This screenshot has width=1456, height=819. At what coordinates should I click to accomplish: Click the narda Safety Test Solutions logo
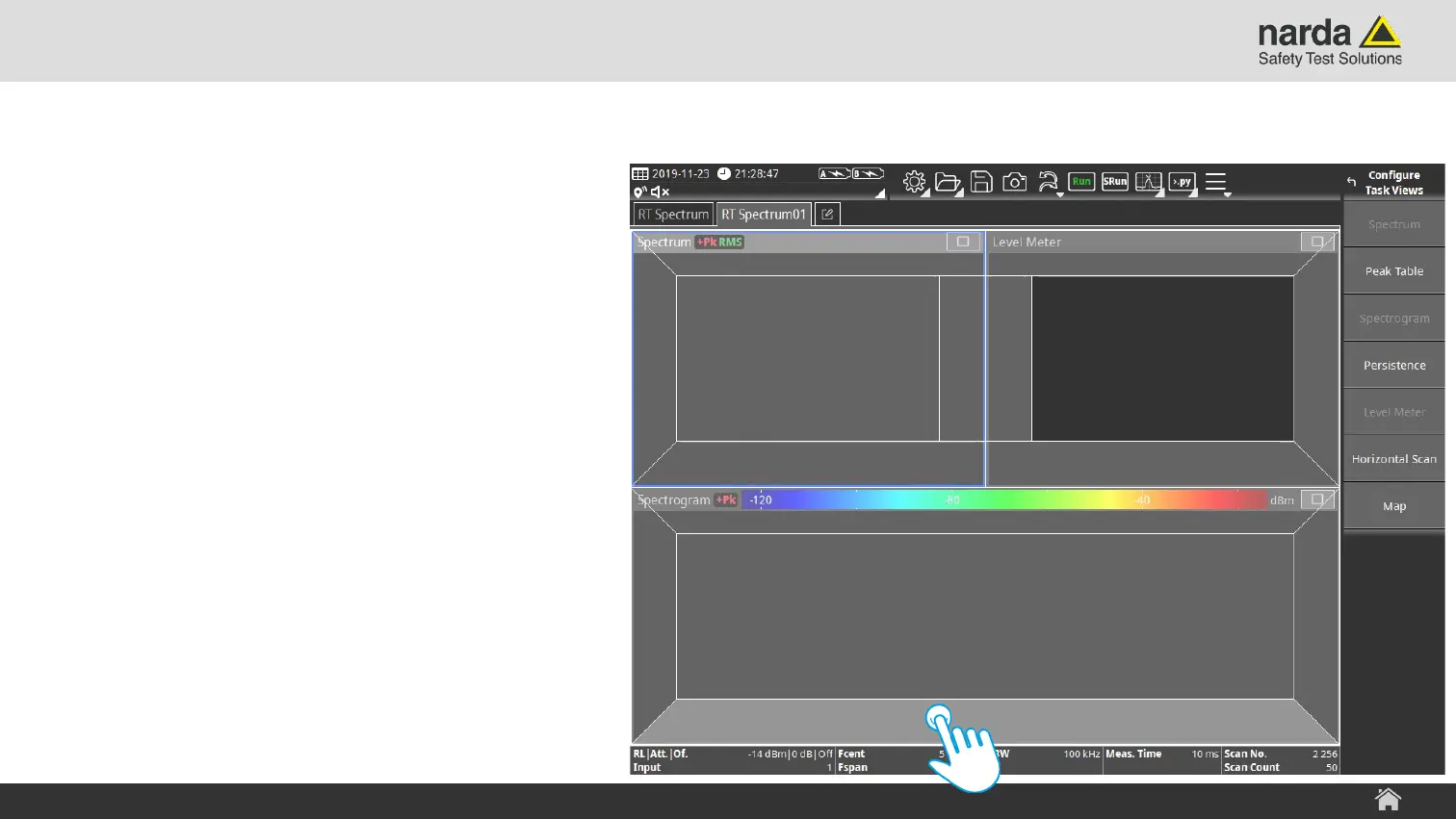(1330, 41)
